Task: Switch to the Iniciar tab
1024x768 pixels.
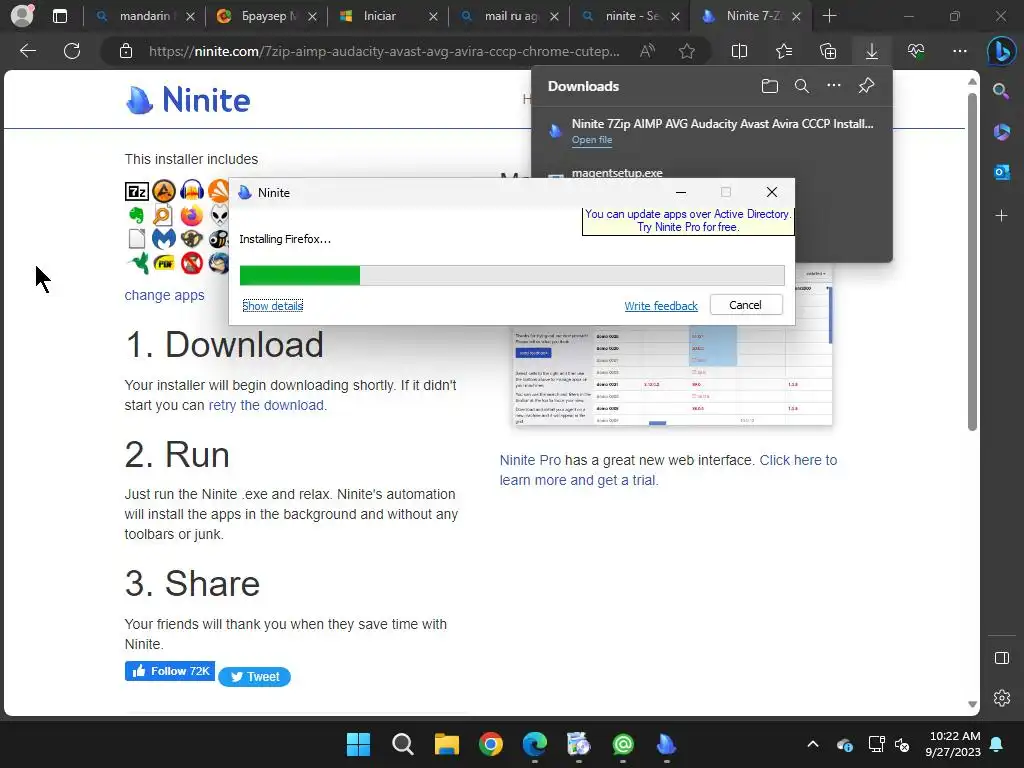Action: (388, 16)
